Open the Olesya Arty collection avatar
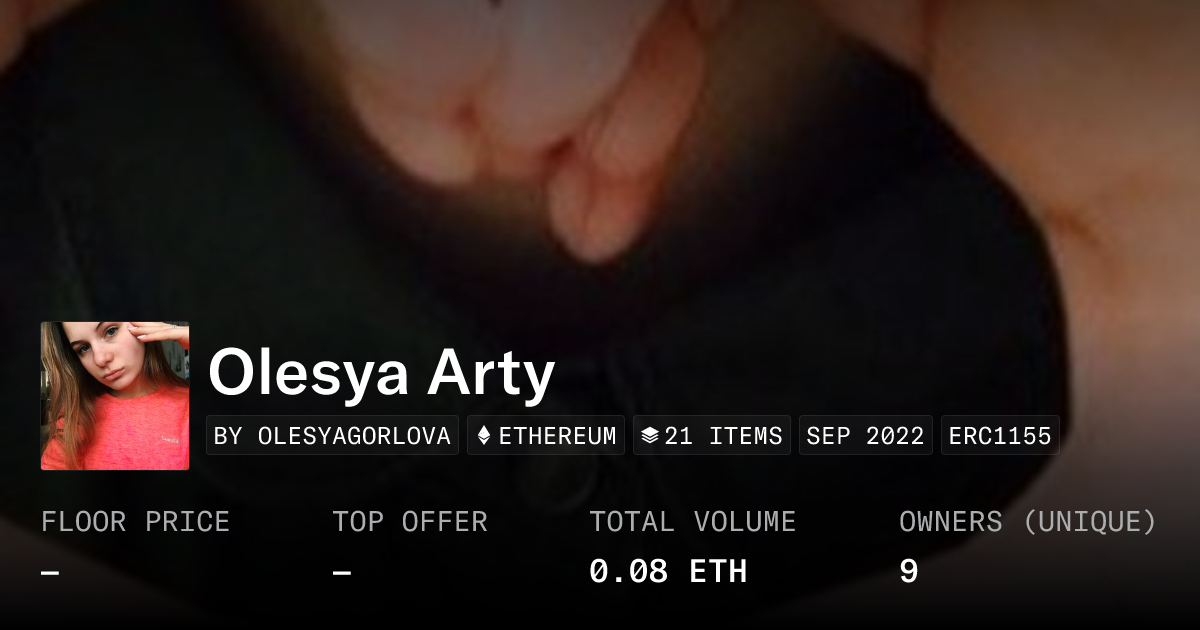1200x630 pixels. (x=115, y=396)
